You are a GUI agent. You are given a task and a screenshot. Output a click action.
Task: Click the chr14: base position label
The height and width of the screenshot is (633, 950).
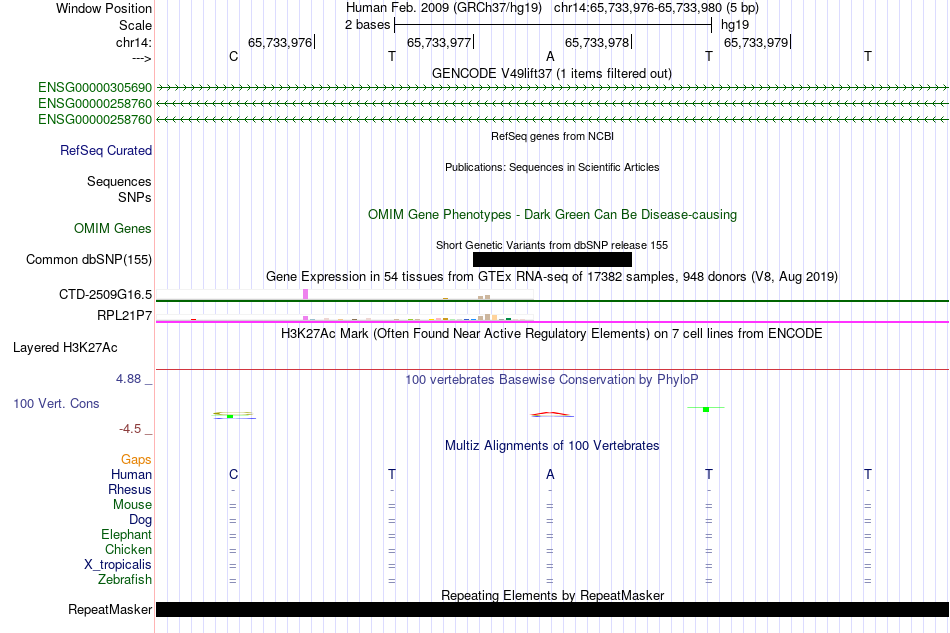(133, 42)
